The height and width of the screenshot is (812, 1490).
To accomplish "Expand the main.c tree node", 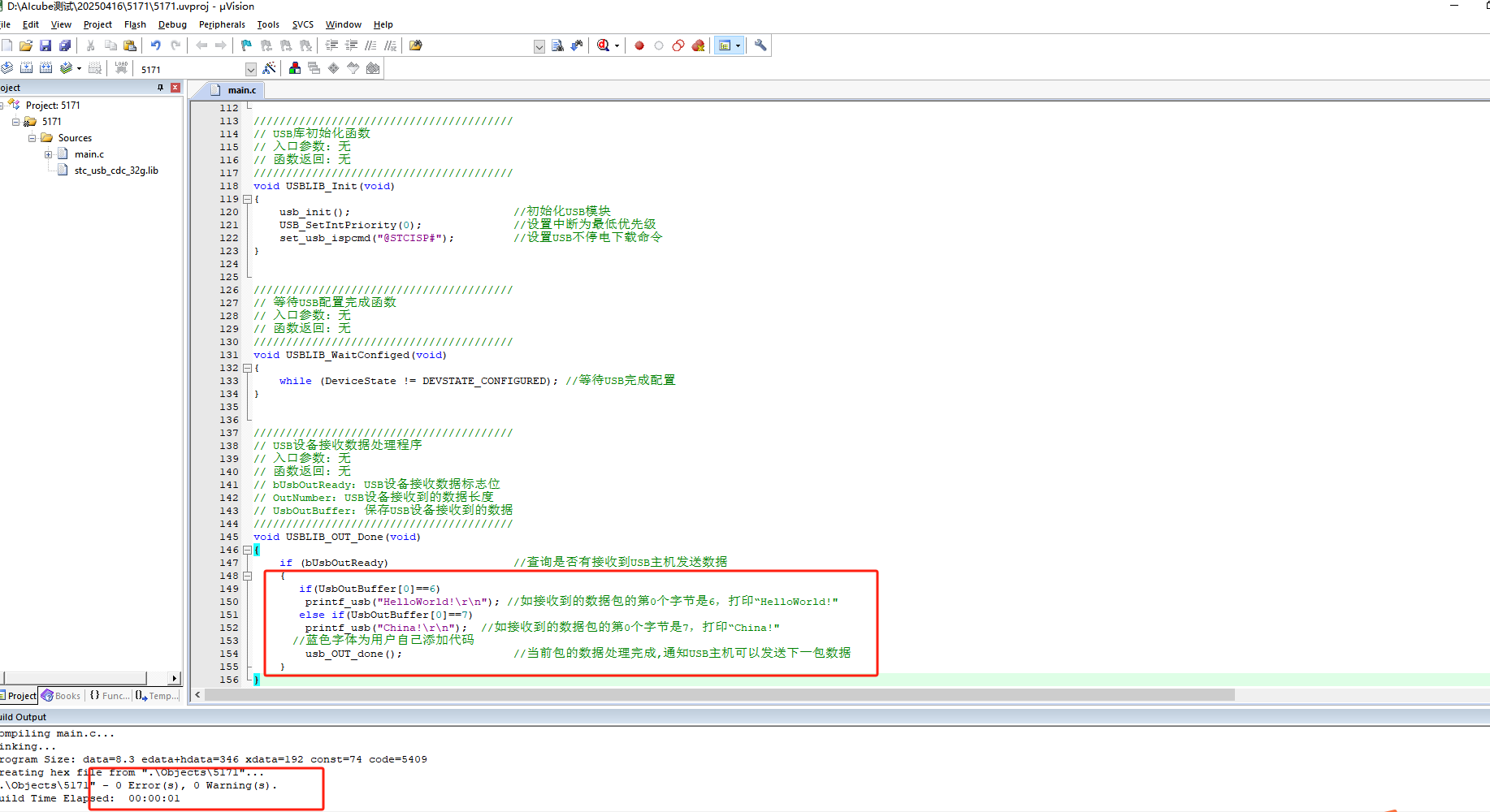I will [48, 154].
